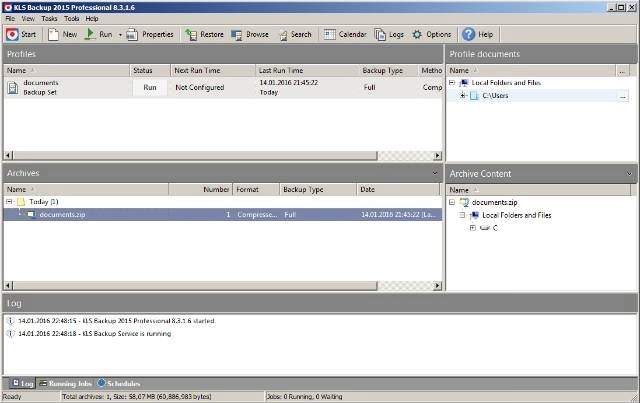Click Archives horizontal scrollbar right arrow
This screenshot has height=403, width=640.
(438, 285)
